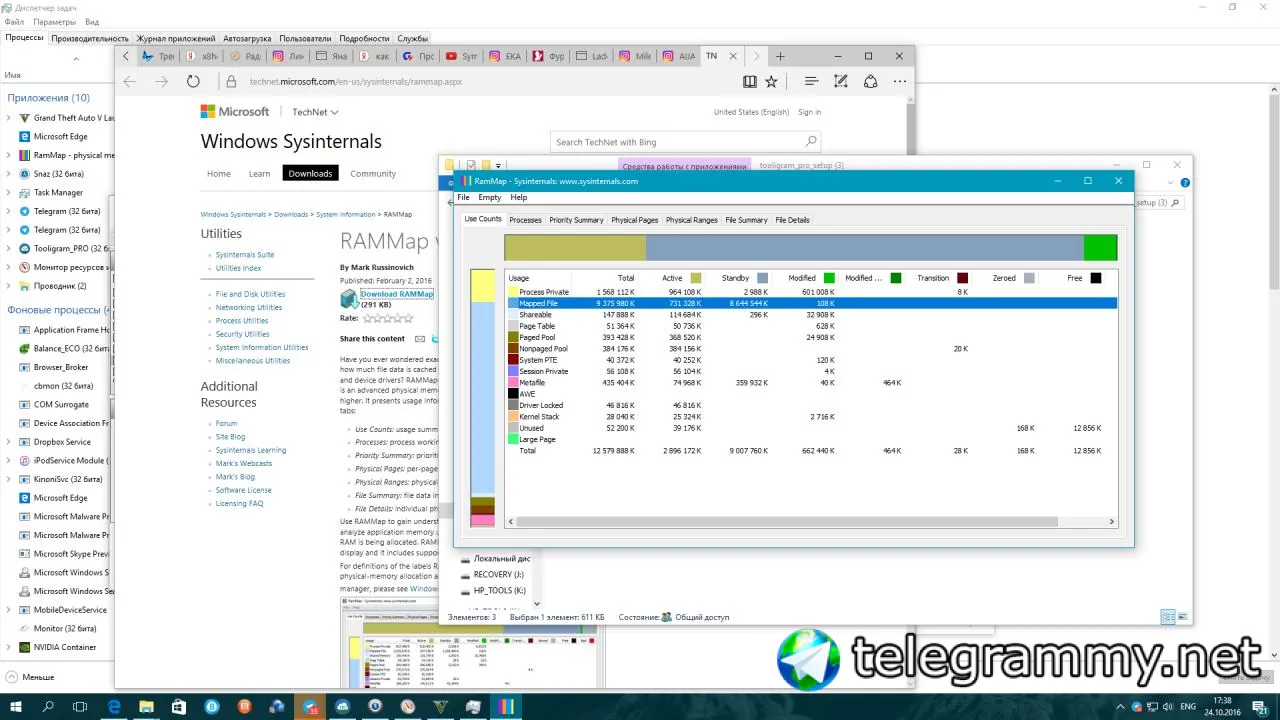Viewport: 1280px width, 720px height.
Task: Open the Mark's Blog link
Action: [235, 477]
